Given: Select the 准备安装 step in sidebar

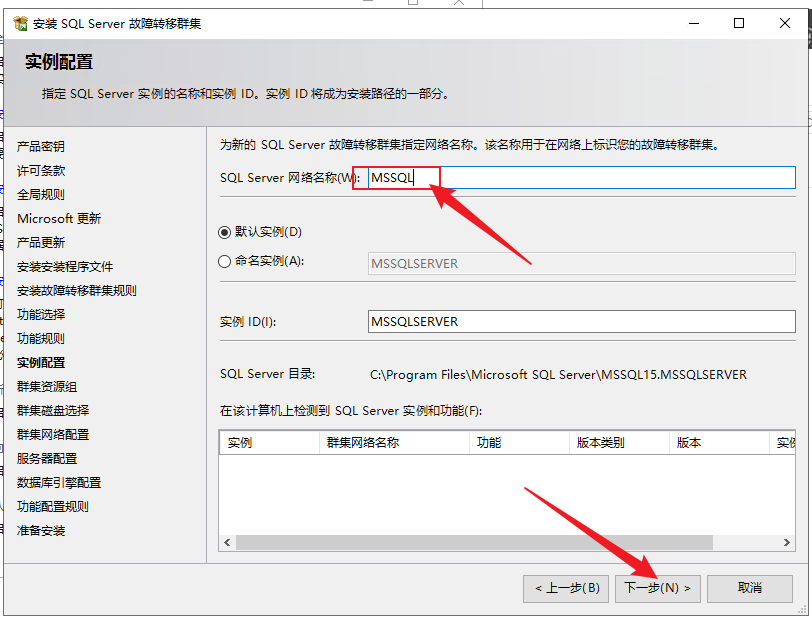Looking at the screenshot, I should (41, 531).
